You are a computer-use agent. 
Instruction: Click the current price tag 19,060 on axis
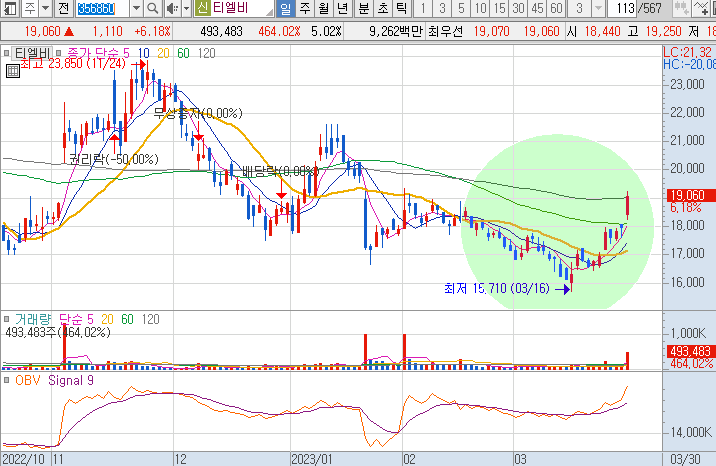690,195
